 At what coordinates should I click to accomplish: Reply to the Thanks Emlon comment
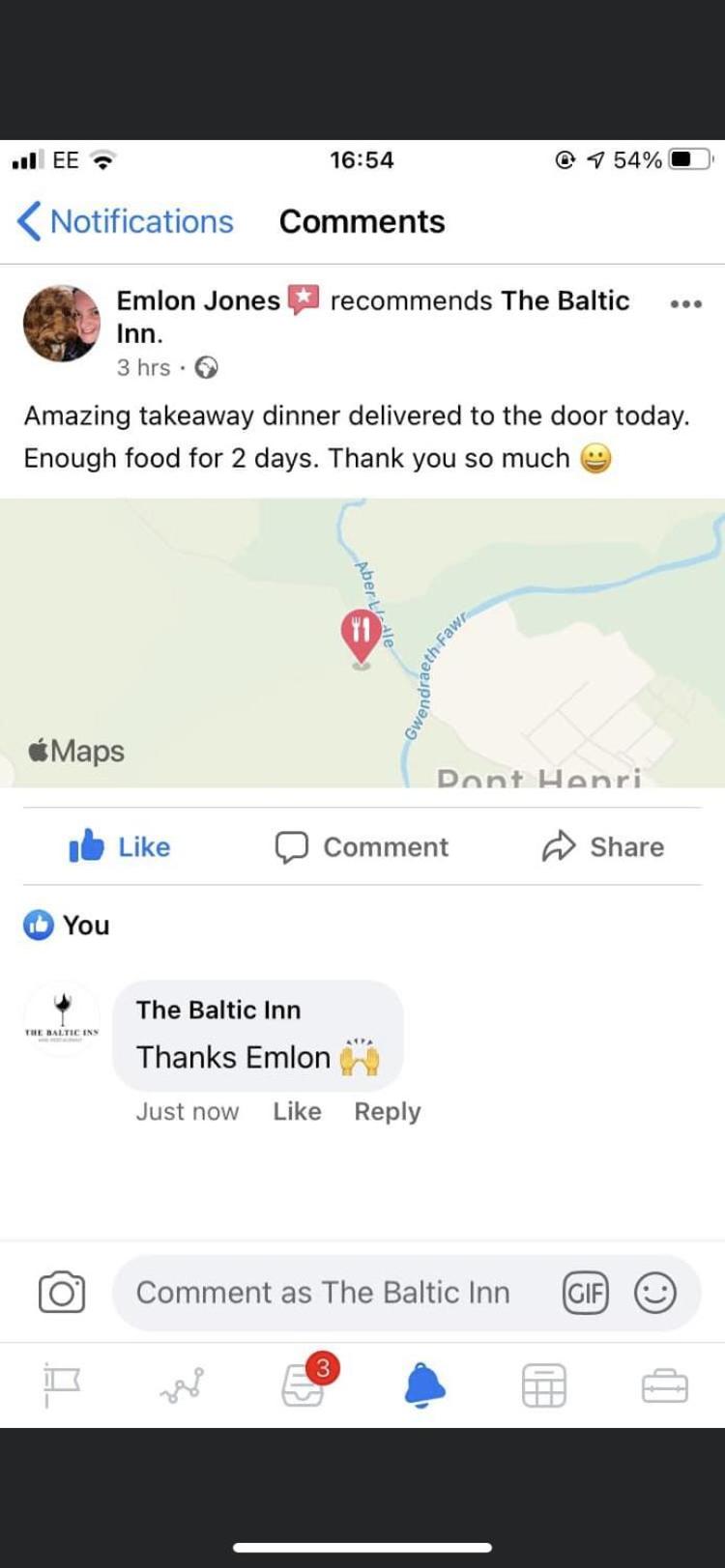(387, 1111)
